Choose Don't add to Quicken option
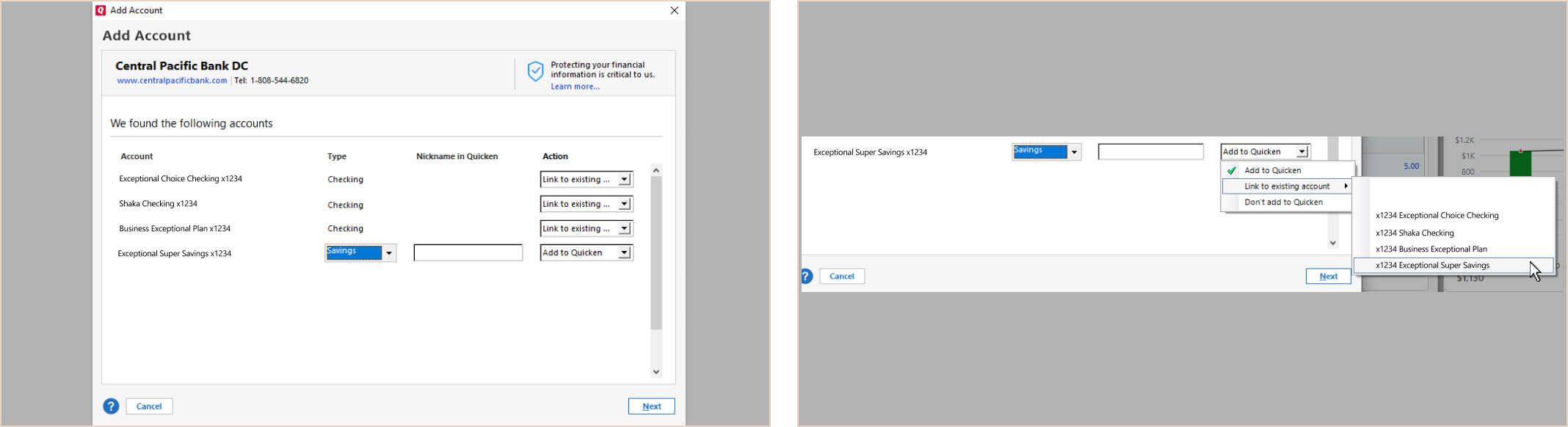Viewport: 1568px width, 427px height. point(1288,202)
